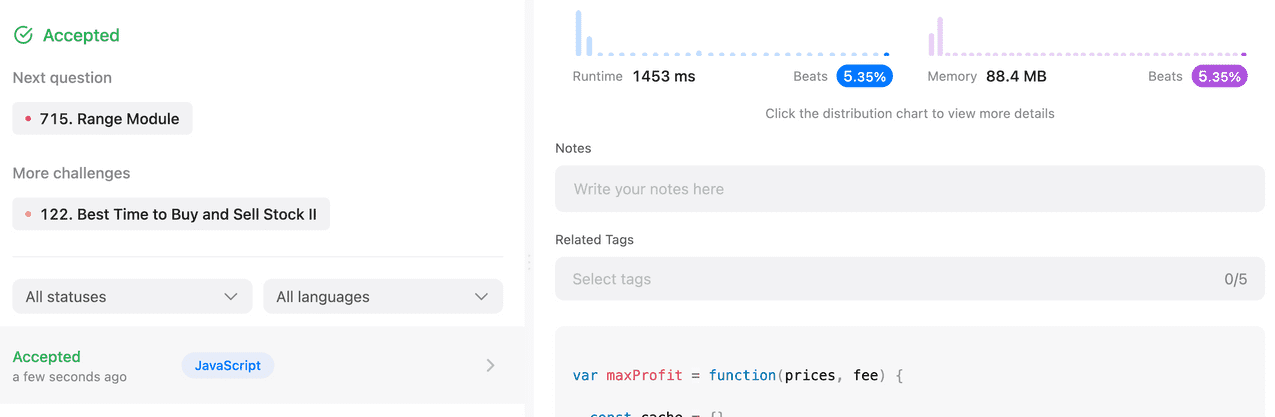This screenshot has height=417, width=1275.
Task: Click the dot beside Best Time to Buy
Action: pos(28,214)
